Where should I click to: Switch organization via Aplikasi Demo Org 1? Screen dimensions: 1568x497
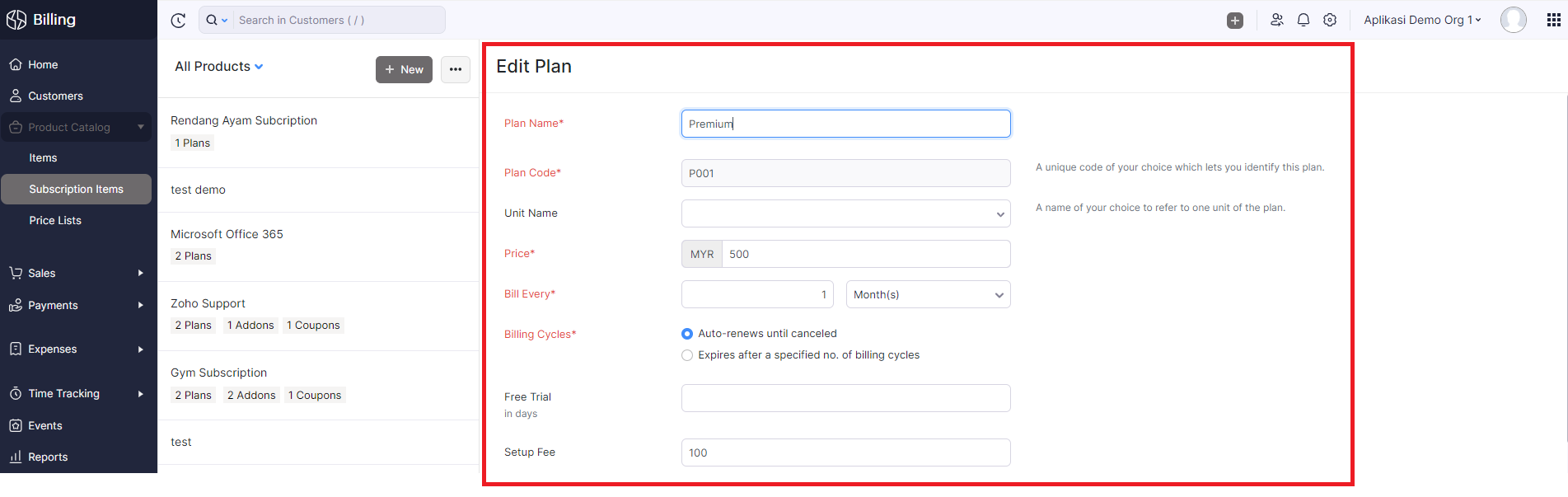point(1422,20)
